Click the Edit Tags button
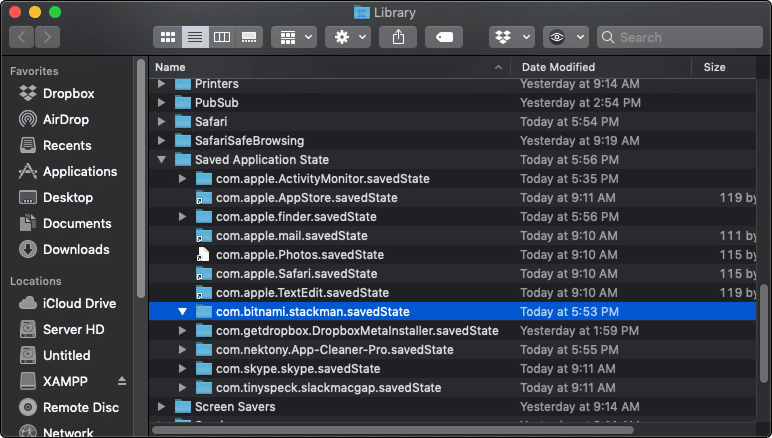The width and height of the screenshot is (772, 438). (443, 37)
